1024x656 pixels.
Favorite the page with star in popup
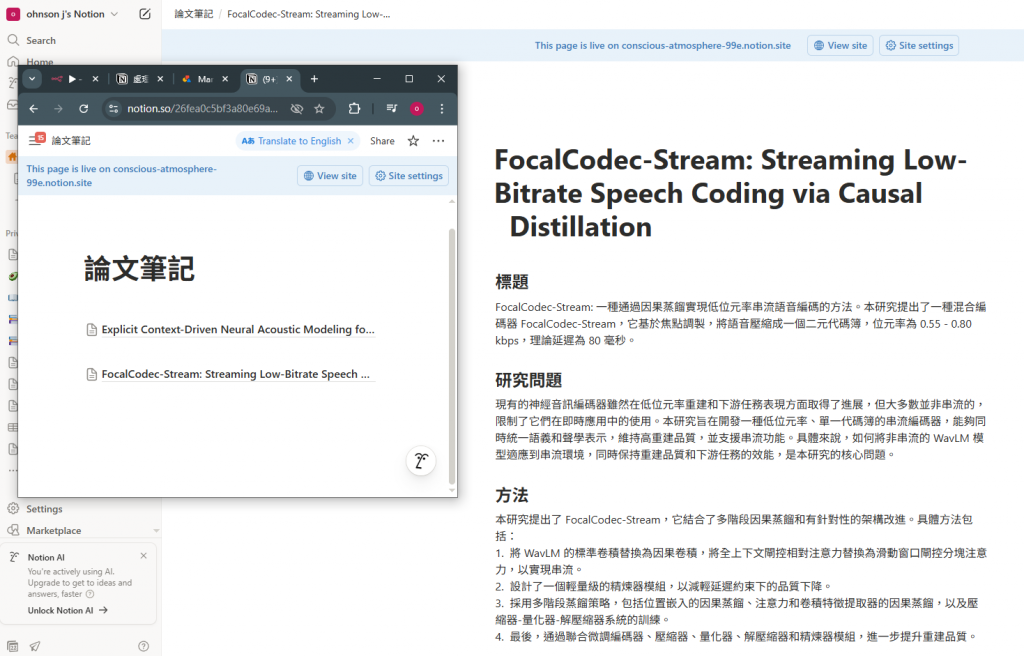413,140
